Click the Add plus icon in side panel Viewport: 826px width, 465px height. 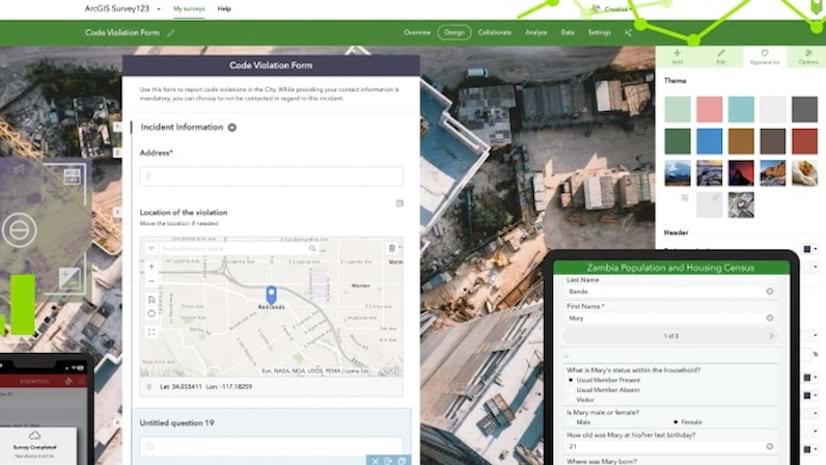[x=677, y=53]
